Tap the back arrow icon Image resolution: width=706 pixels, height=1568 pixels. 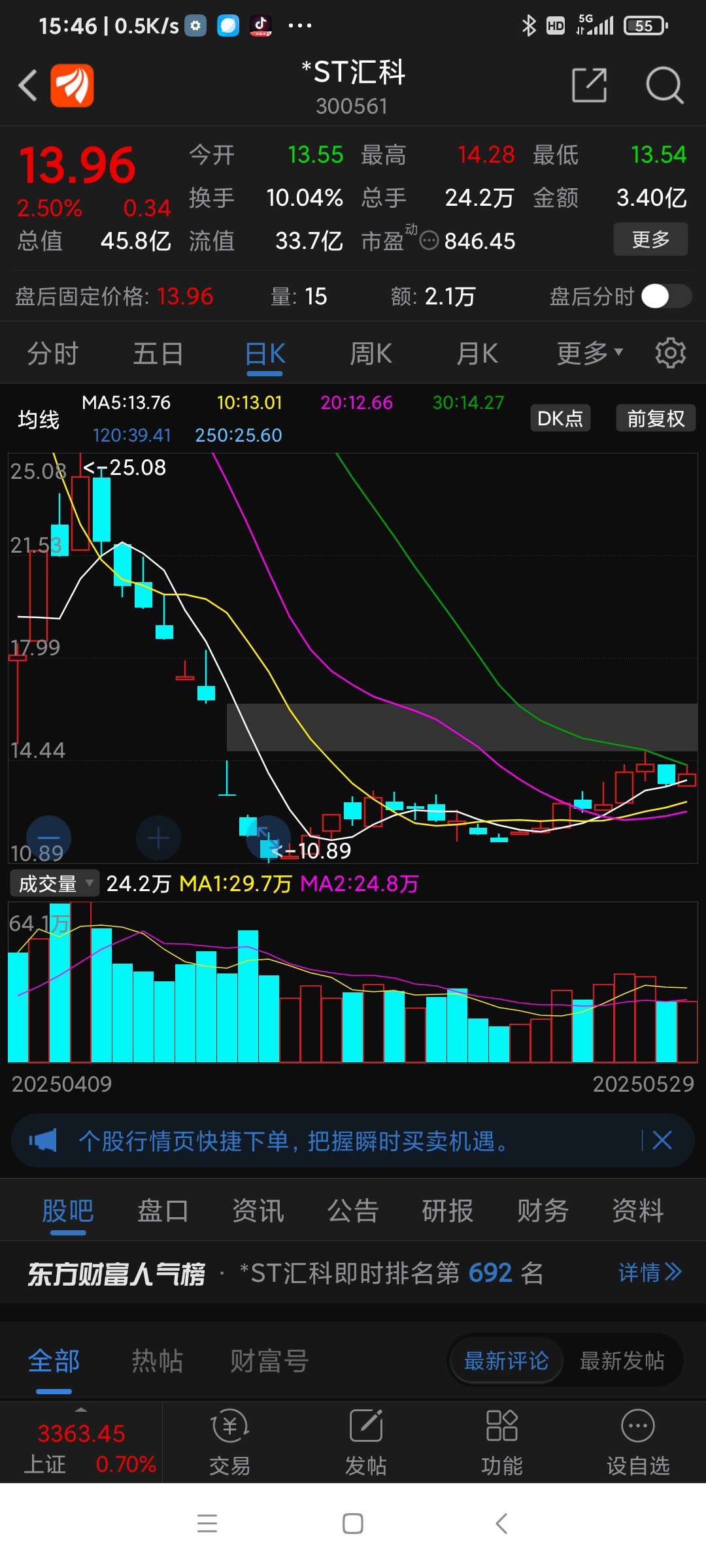[x=27, y=85]
